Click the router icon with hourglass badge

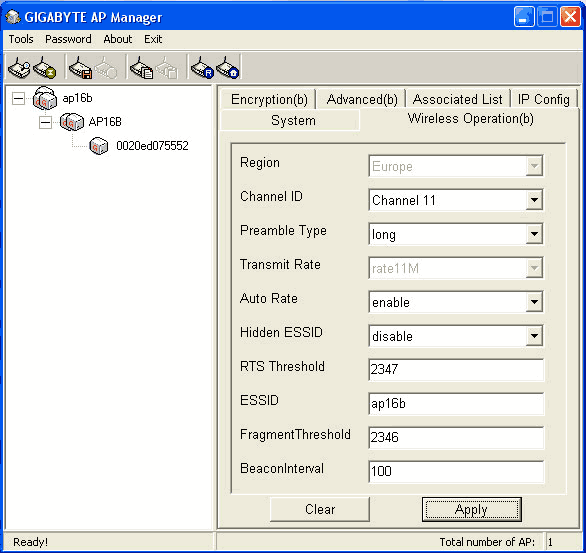[44, 68]
